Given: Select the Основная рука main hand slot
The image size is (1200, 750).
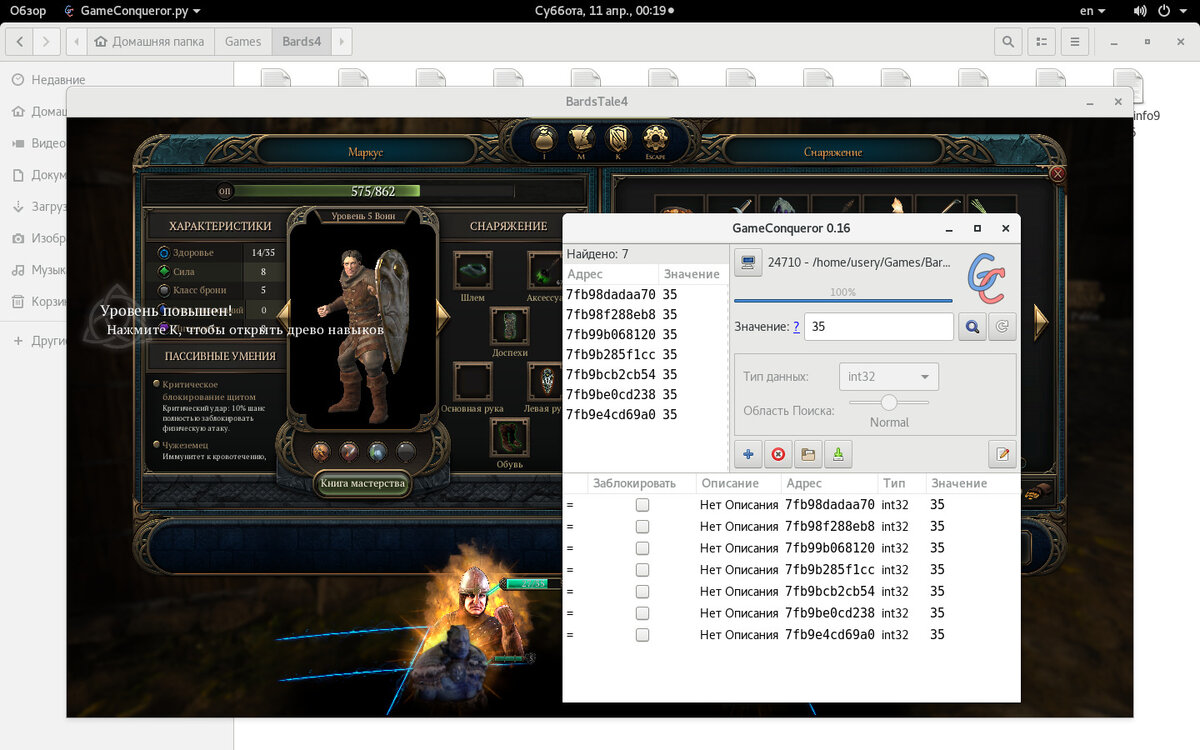Looking at the screenshot, I should (x=473, y=382).
